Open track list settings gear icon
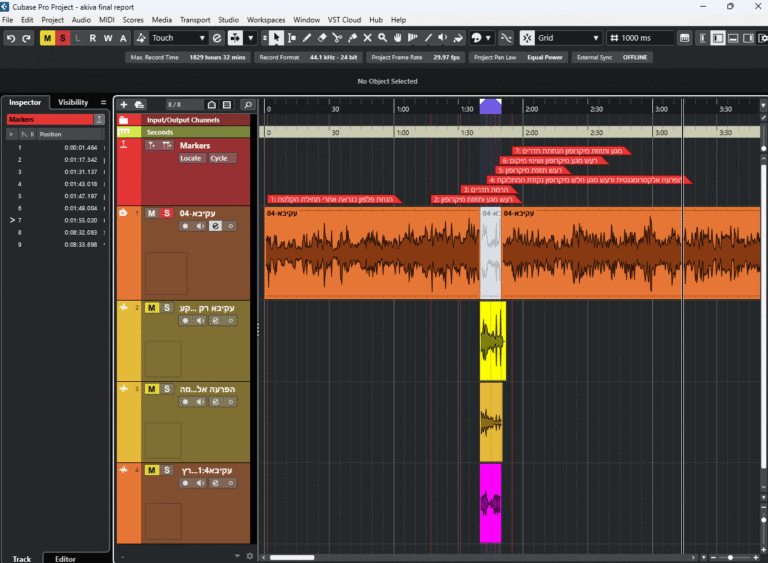 (x=250, y=556)
